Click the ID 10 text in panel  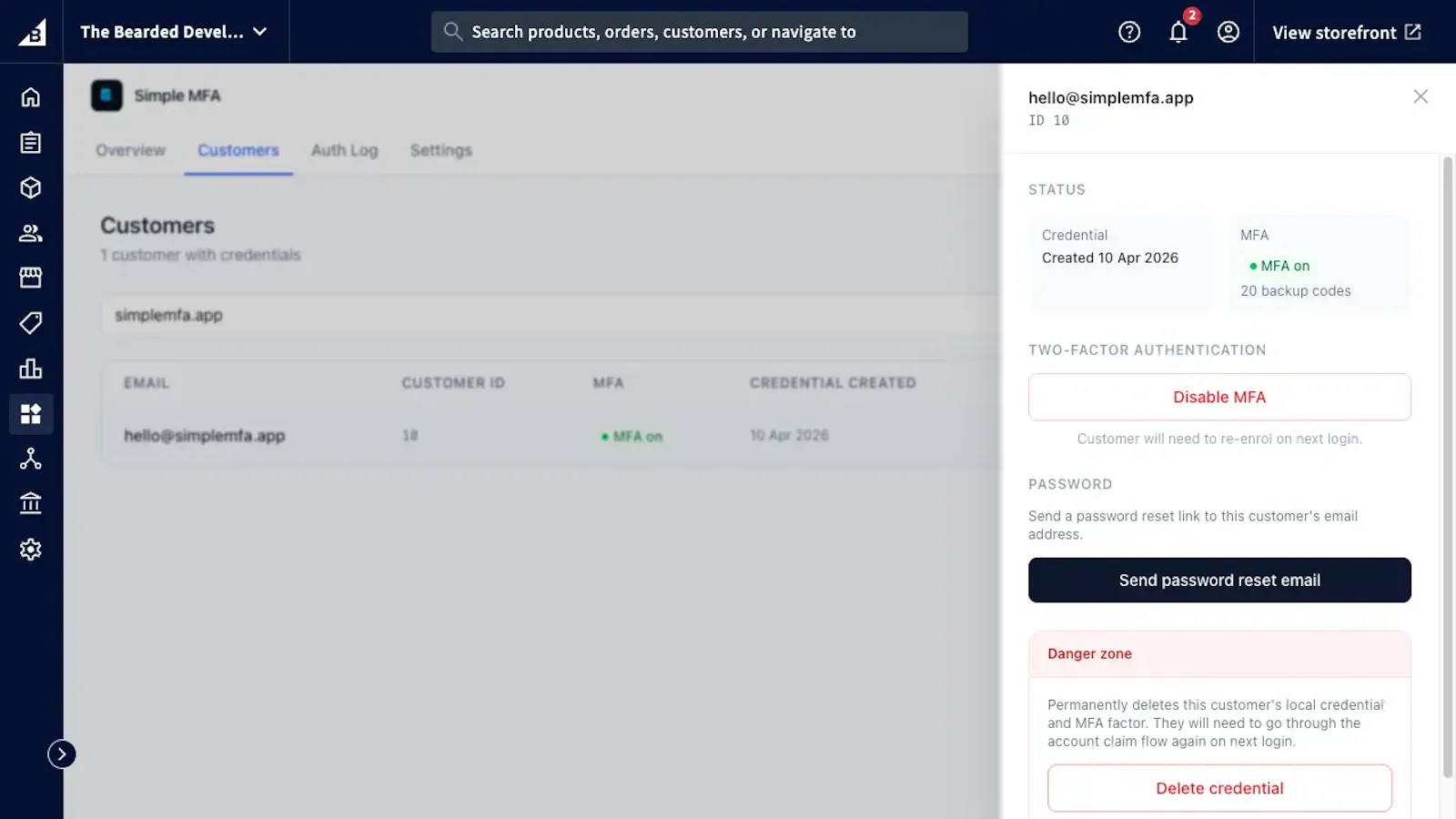pos(1048,120)
